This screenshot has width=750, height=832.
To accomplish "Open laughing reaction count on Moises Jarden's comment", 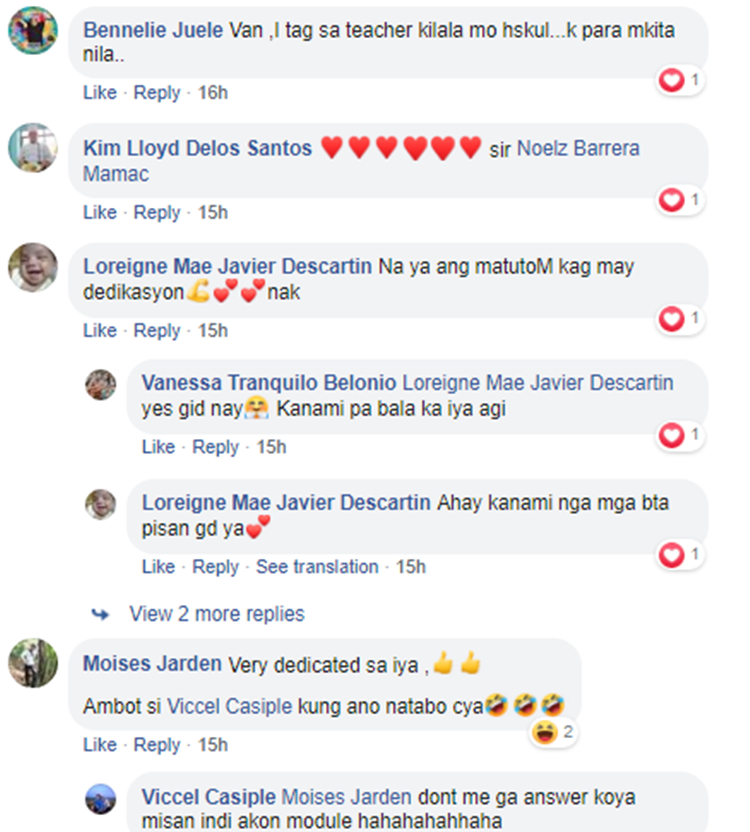I will 554,733.
